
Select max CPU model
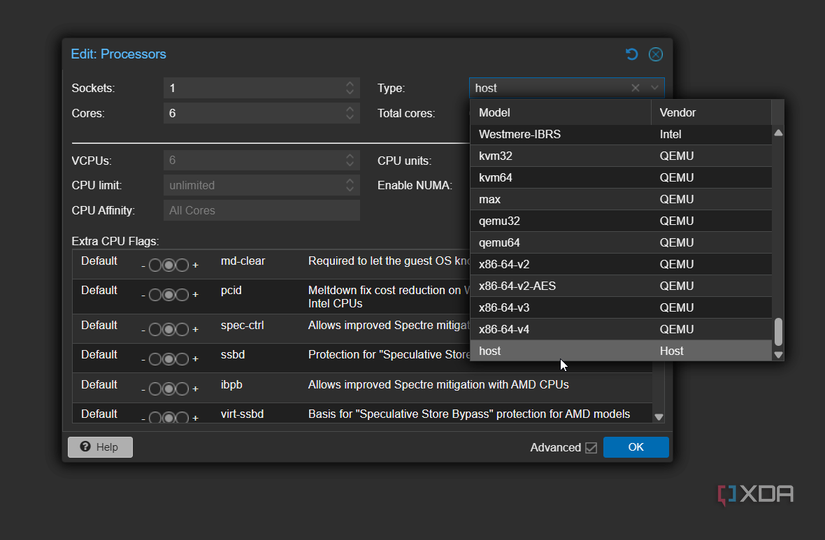pos(621,199)
